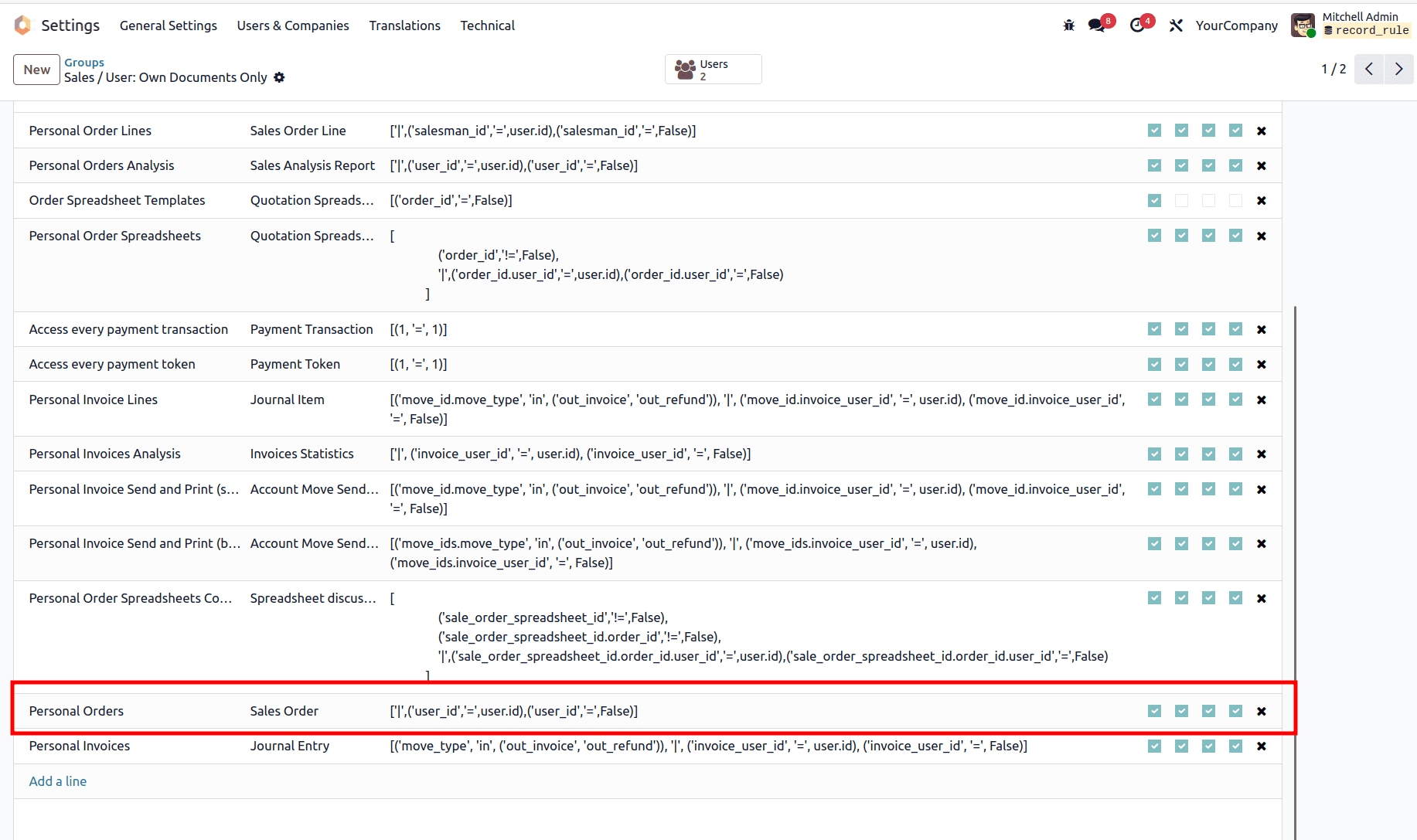The width and height of the screenshot is (1417, 840).
Task: Open conversations messages icon
Action: [x=1096, y=26]
